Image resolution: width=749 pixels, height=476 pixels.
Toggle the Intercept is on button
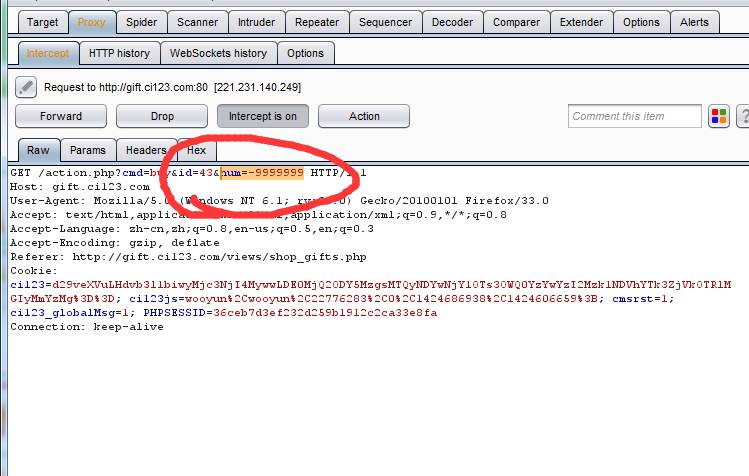pos(263,116)
